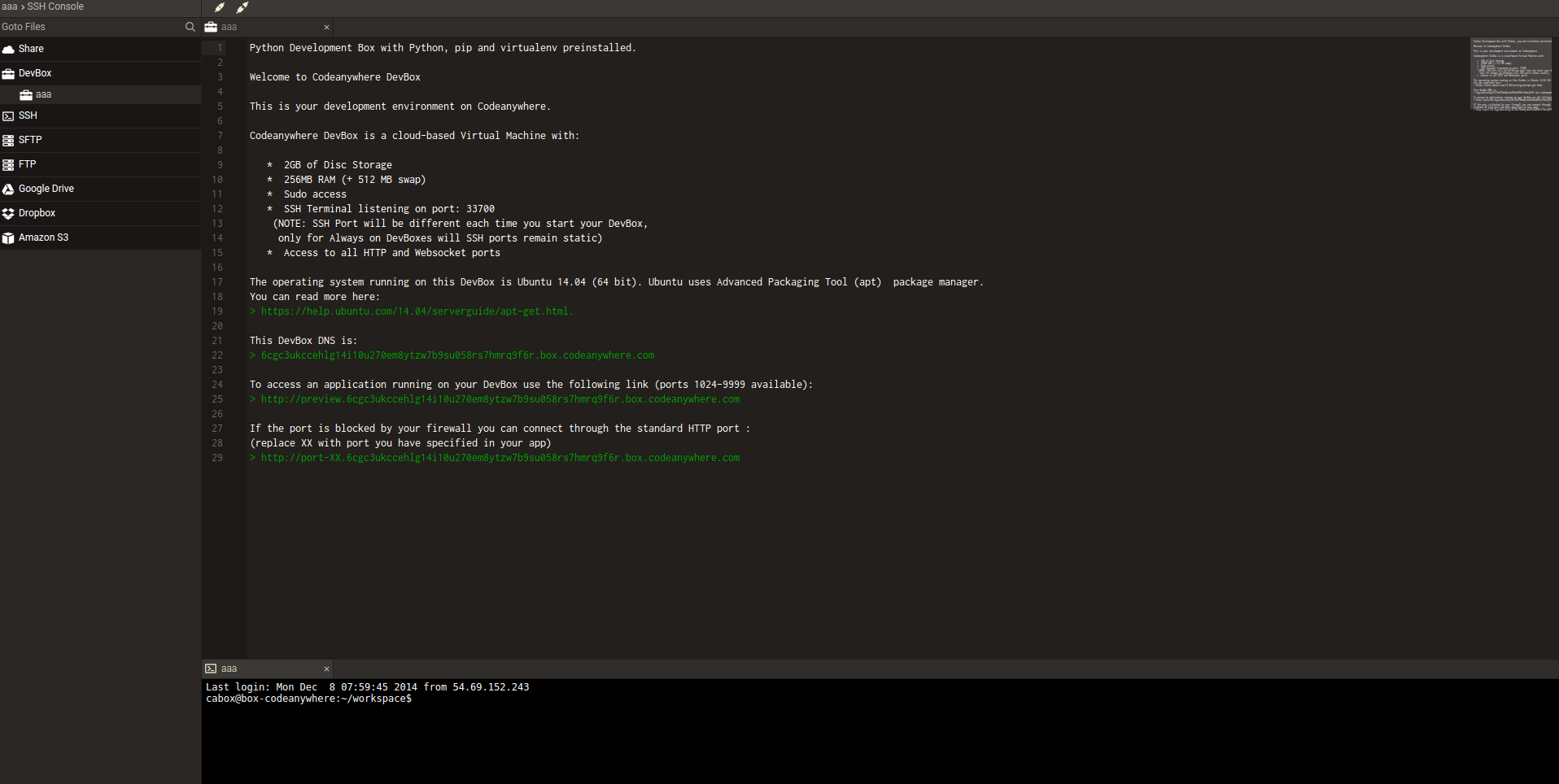
Task: Click the 'If the port is blocked by your firewall' line
Action: pyautogui.click(x=500, y=429)
